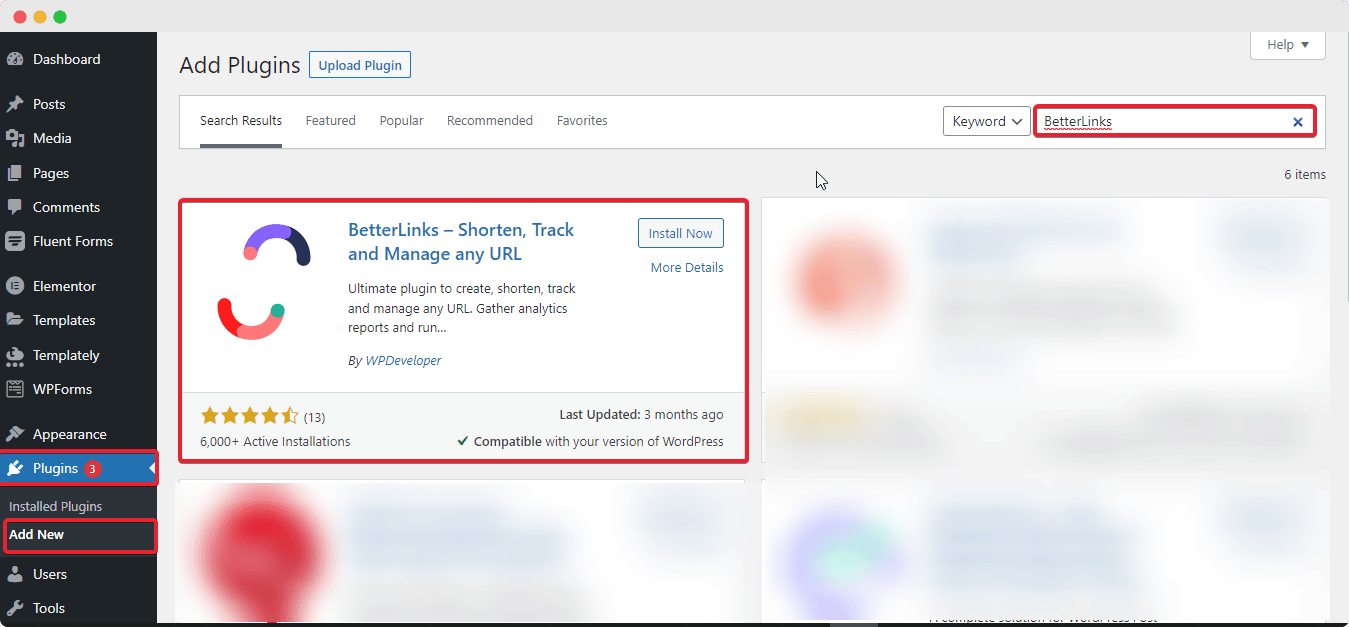Open More Details for BetterLinks
This screenshot has width=1349, height=627.
pos(687,267)
